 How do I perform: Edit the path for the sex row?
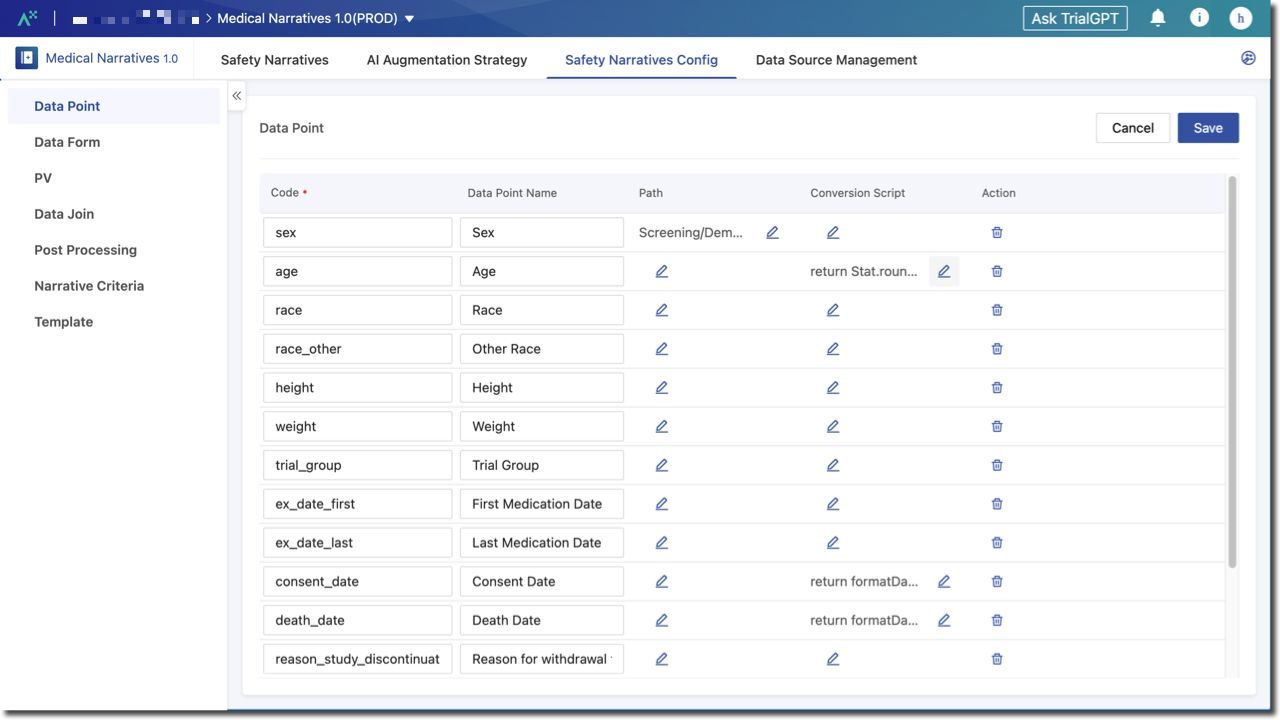(772, 233)
